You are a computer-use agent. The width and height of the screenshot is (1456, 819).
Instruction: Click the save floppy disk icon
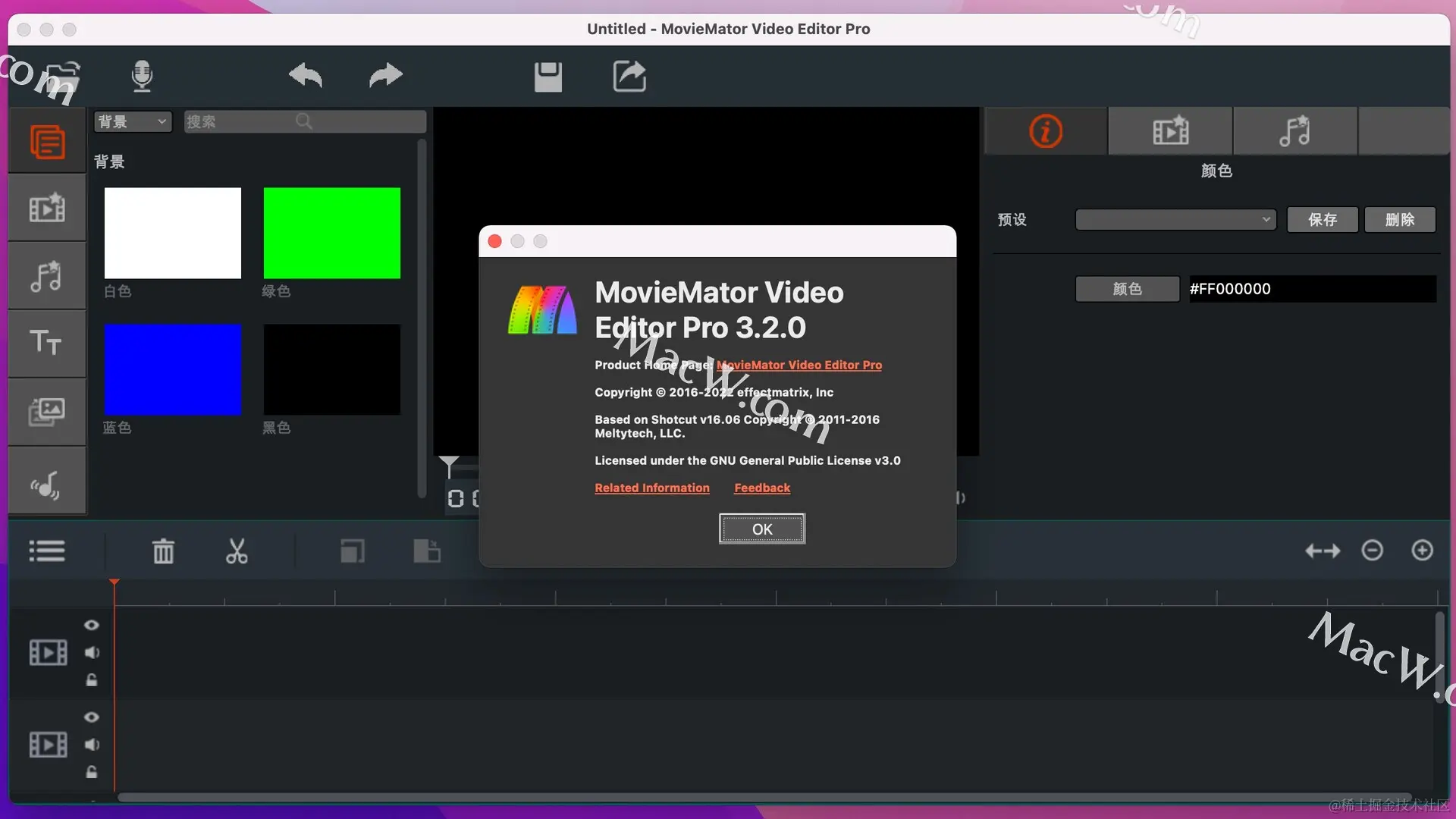[x=548, y=77]
